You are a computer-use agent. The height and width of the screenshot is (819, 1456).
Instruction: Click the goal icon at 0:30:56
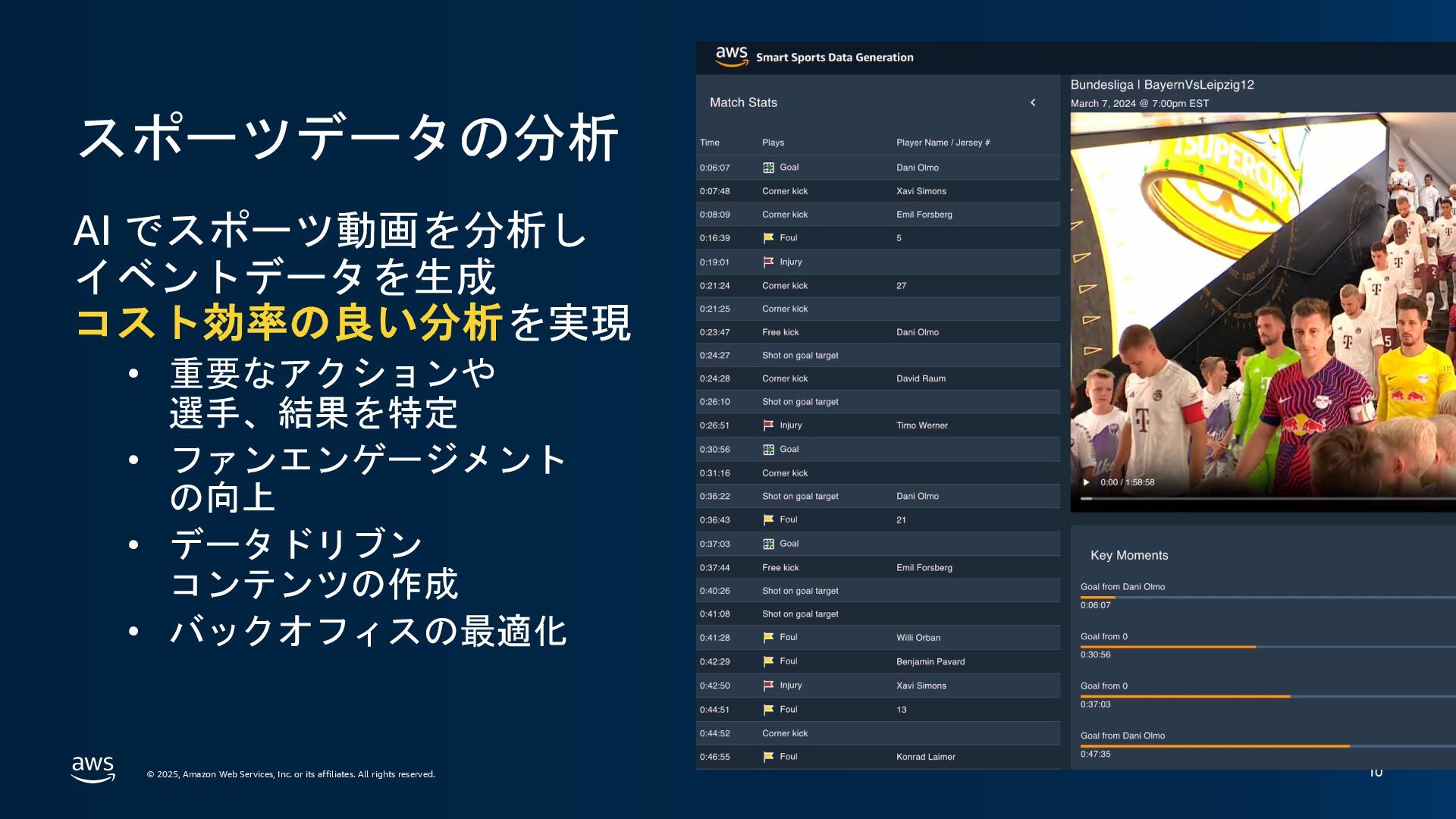pos(768,450)
